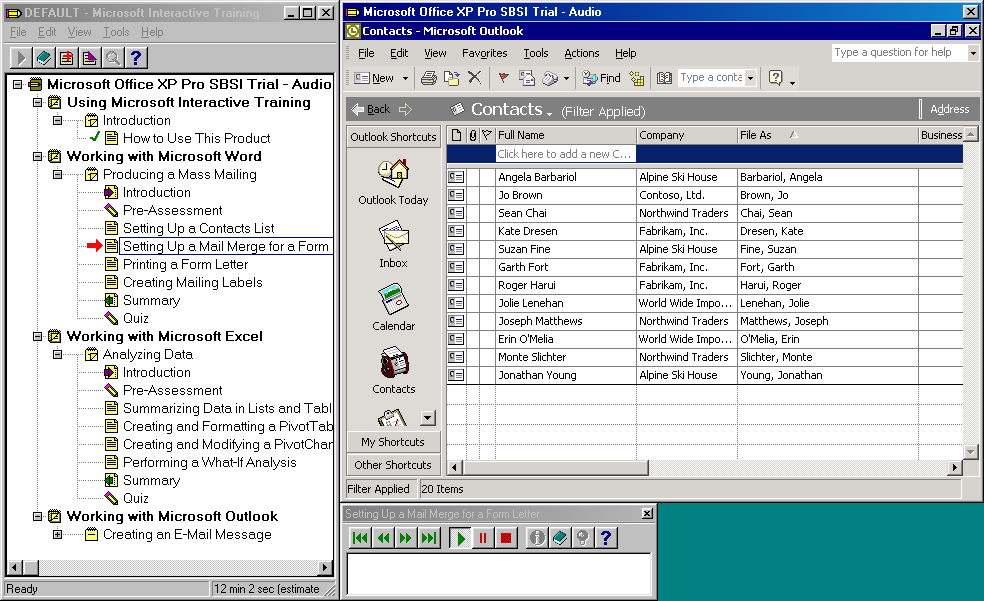
Task: Open Outlook Tools menu
Action: pyautogui.click(x=535, y=53)
